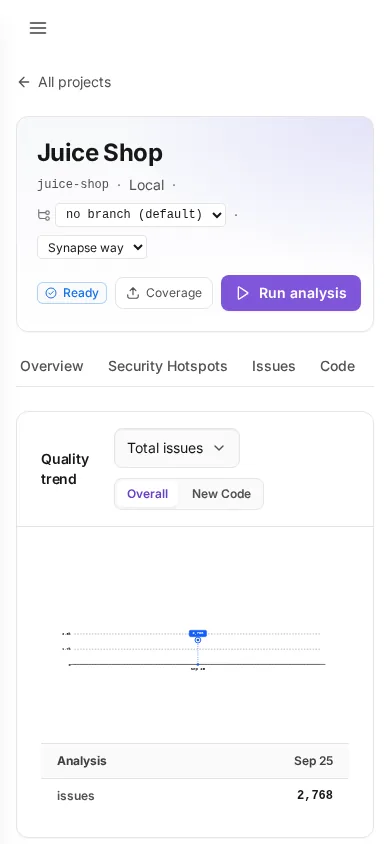Click the issues row label
This screenshot has width=390, height=844.
[76, 796]
